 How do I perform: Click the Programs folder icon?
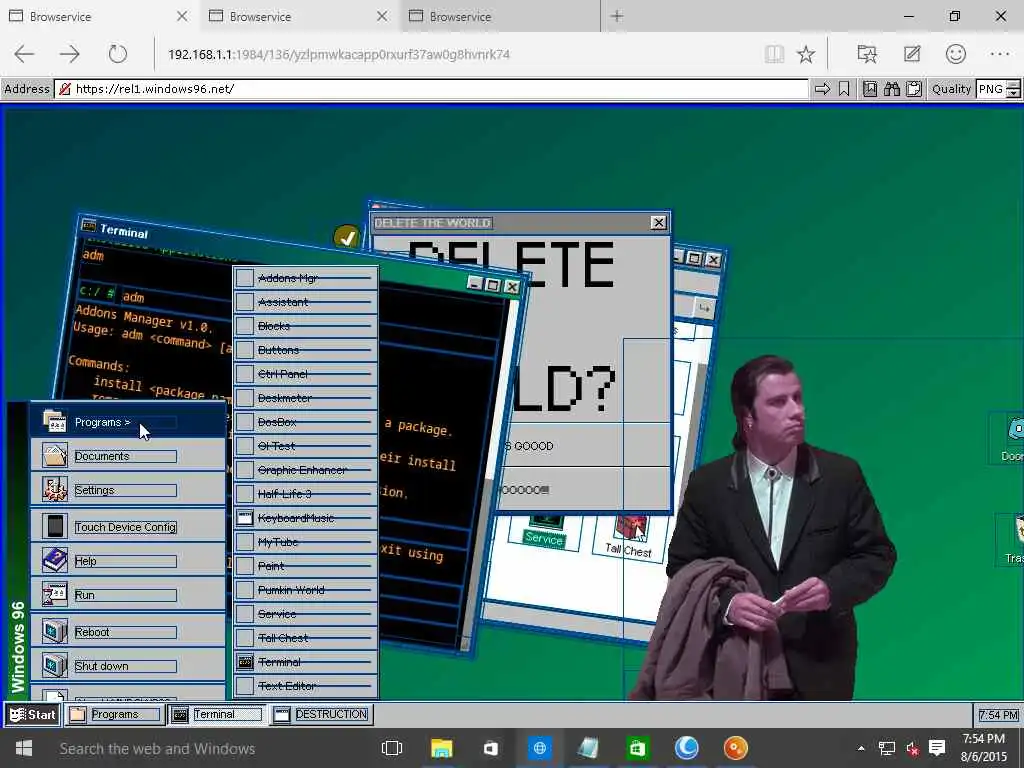(54, 422)
